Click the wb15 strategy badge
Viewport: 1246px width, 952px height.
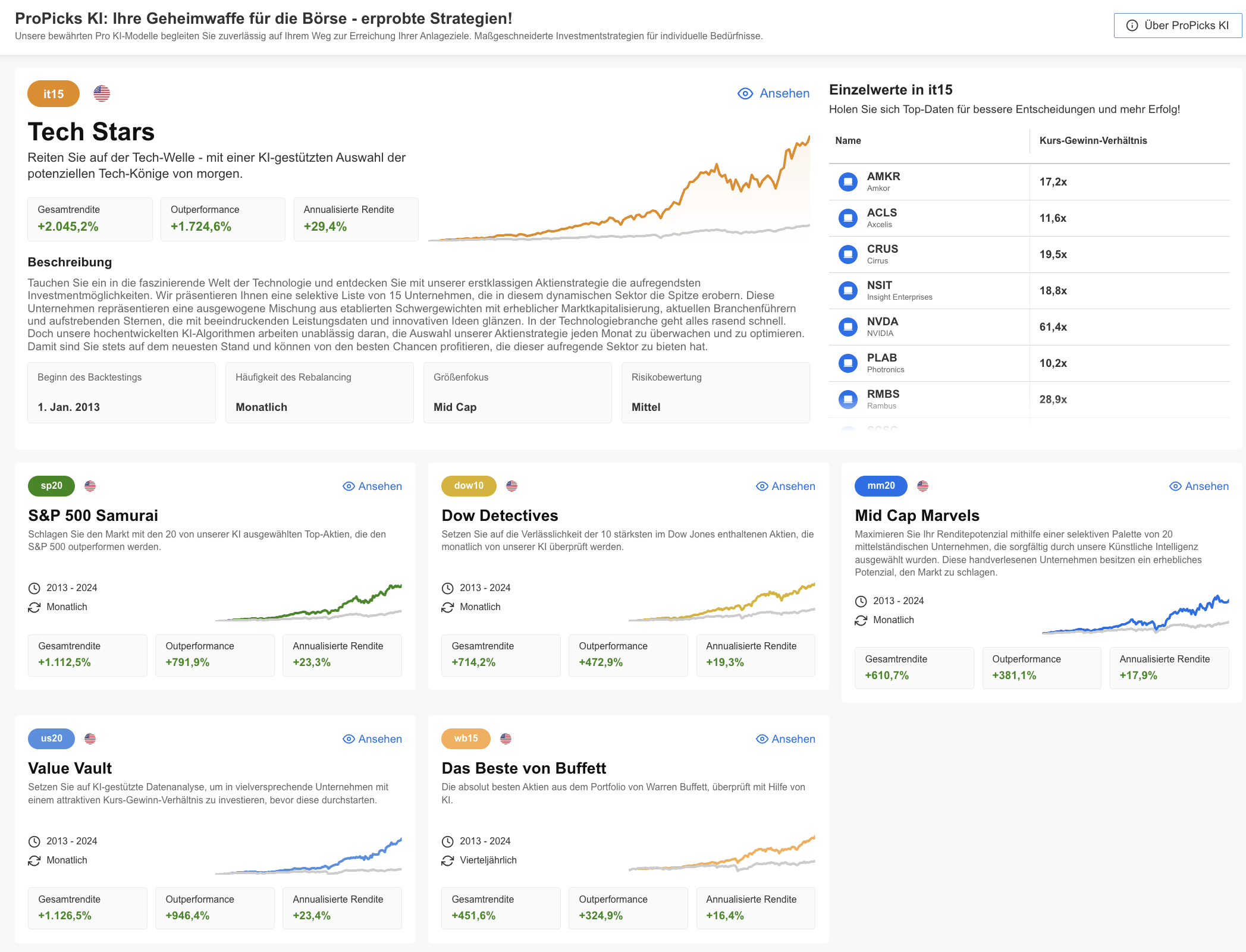(466, 739)
